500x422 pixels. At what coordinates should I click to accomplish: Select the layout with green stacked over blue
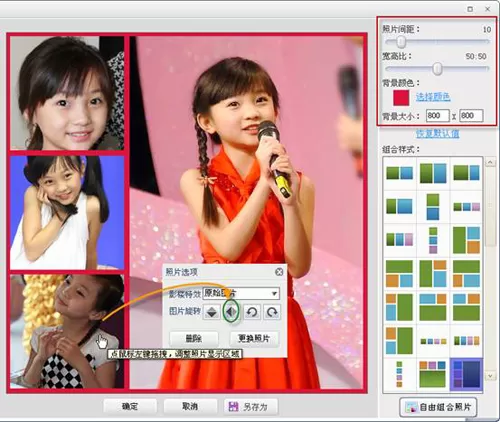pos(433,207)
